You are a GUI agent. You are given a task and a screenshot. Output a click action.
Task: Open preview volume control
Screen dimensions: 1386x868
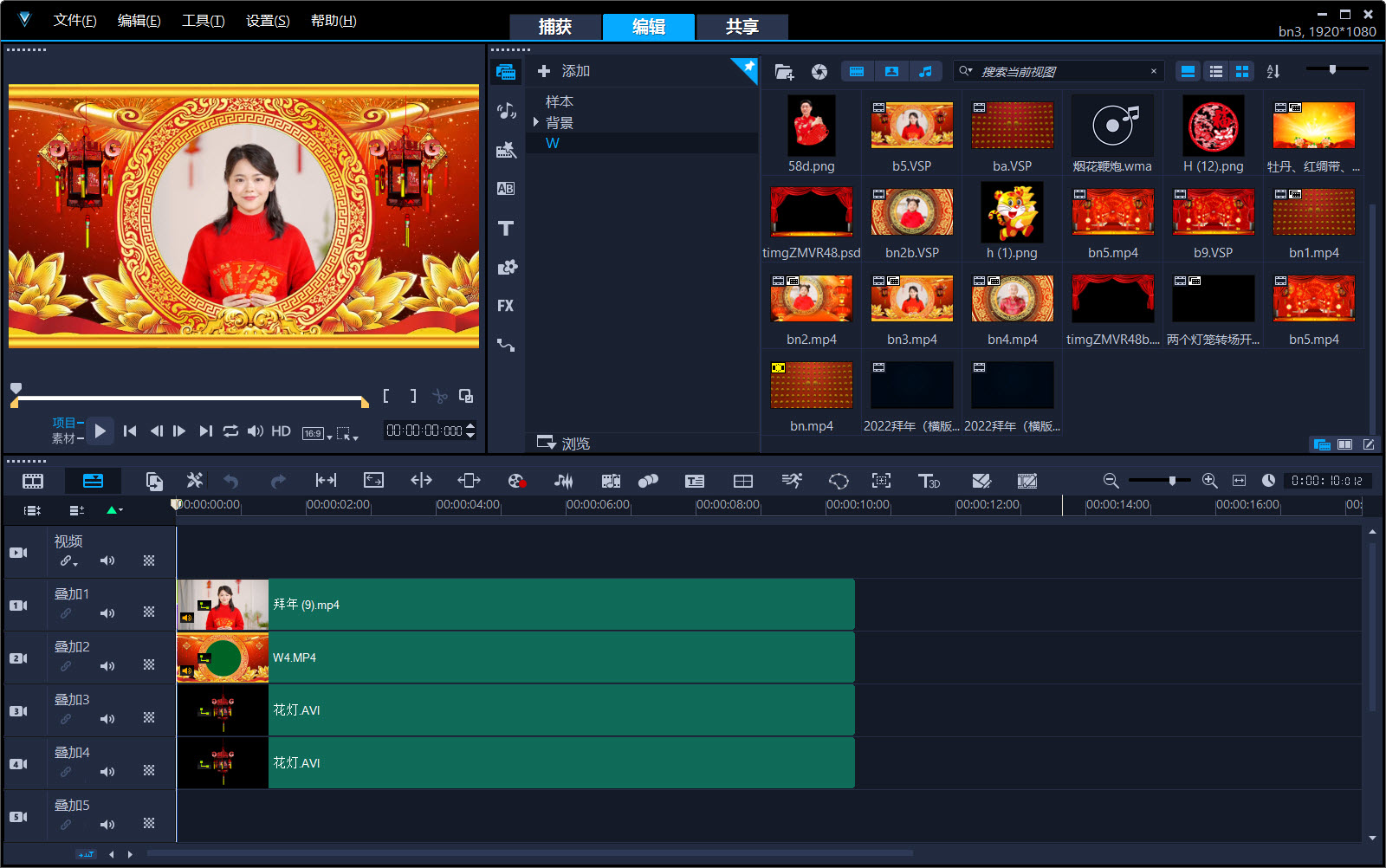point(256,431)
